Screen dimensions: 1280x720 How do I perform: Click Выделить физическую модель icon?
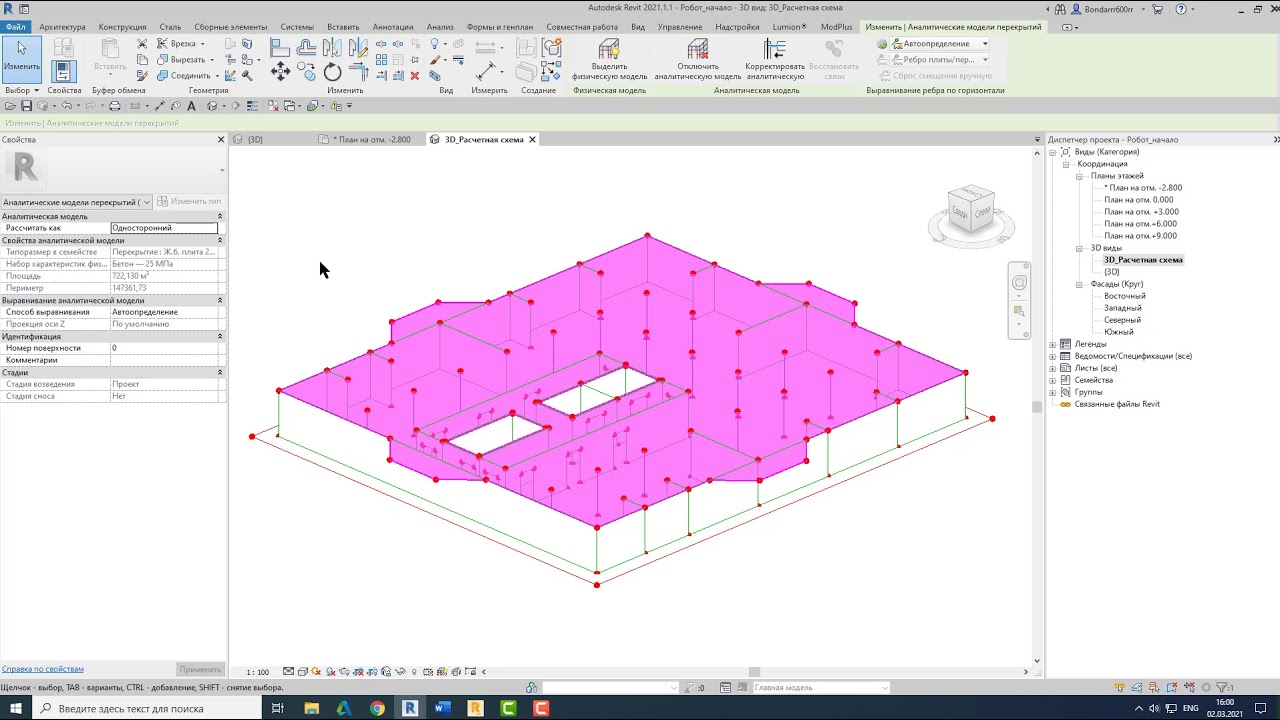pos(609,50)
